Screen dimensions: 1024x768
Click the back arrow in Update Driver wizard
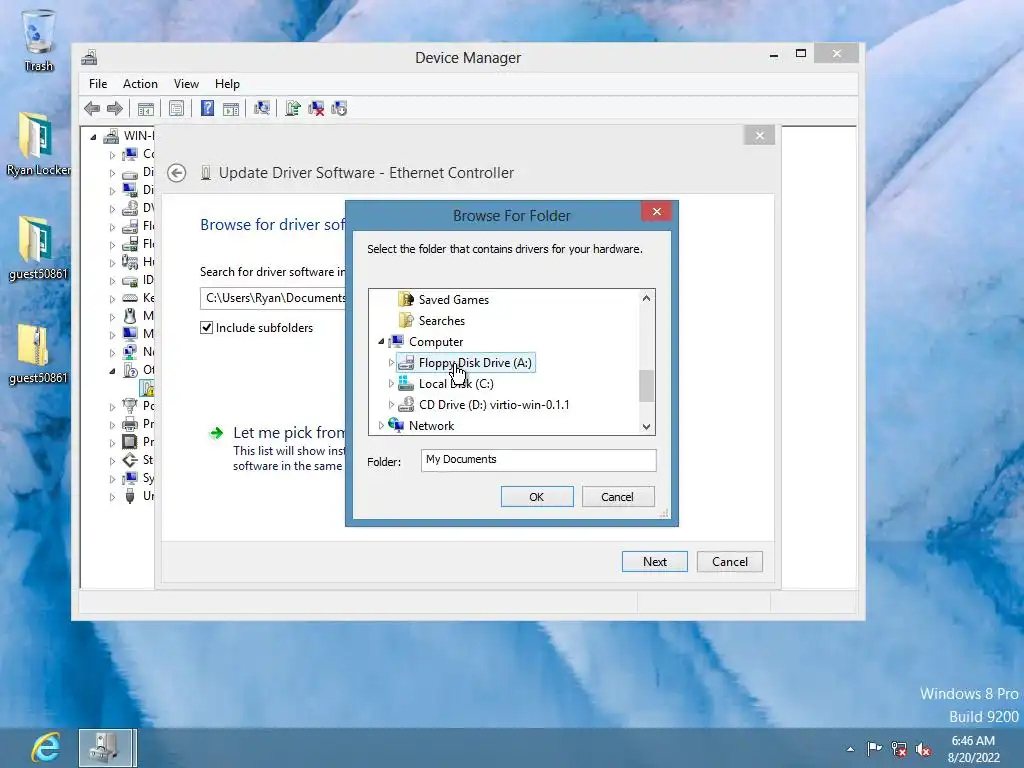(x=176, y=173)
